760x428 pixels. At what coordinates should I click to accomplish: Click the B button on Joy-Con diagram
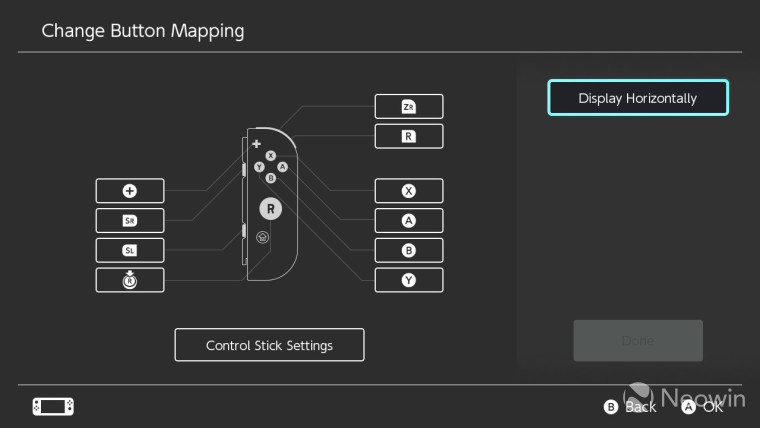tap(270, 178)
